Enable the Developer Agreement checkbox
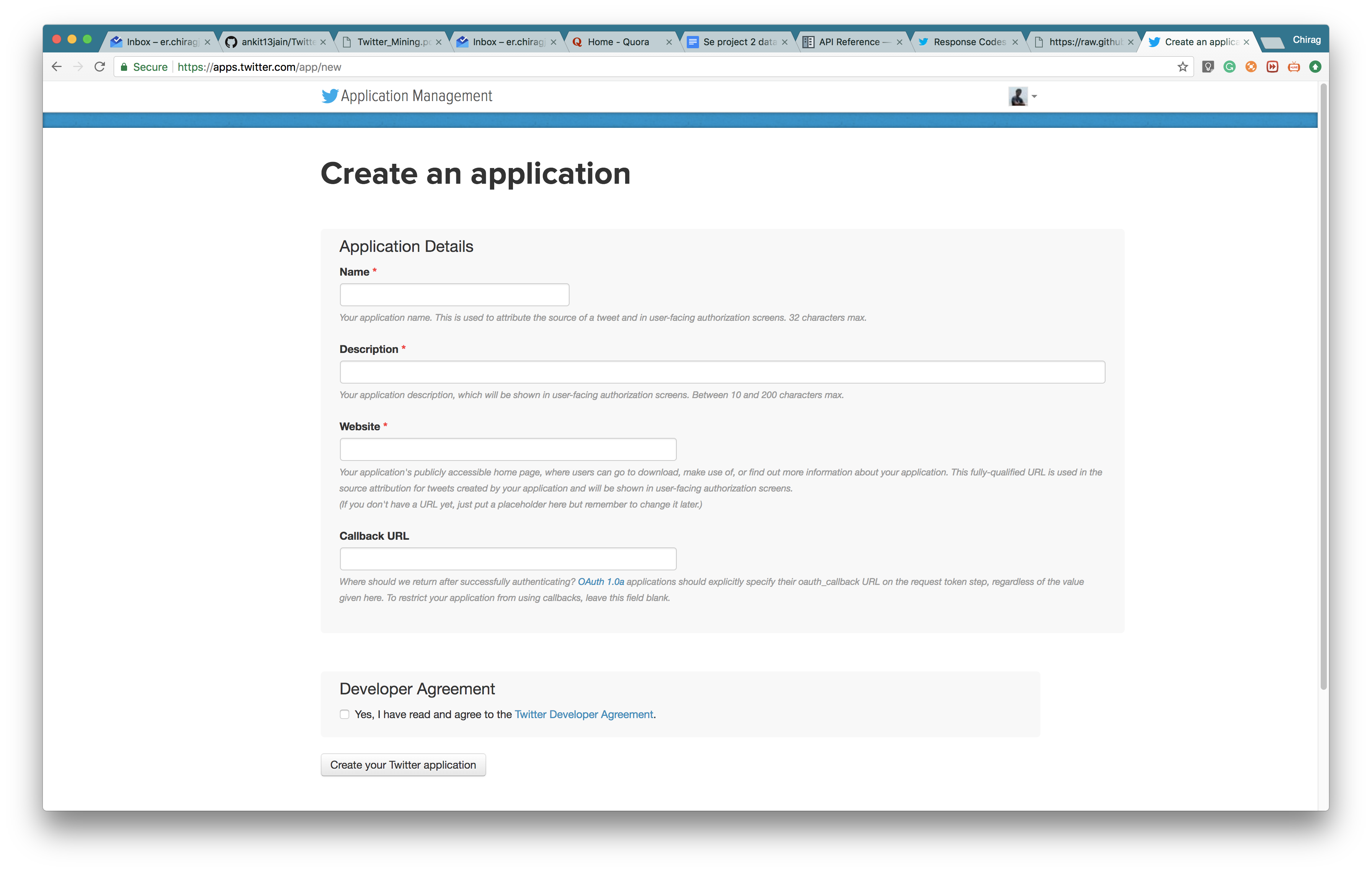The height and width of the screenshot is (872, 1372). point(345,714)
